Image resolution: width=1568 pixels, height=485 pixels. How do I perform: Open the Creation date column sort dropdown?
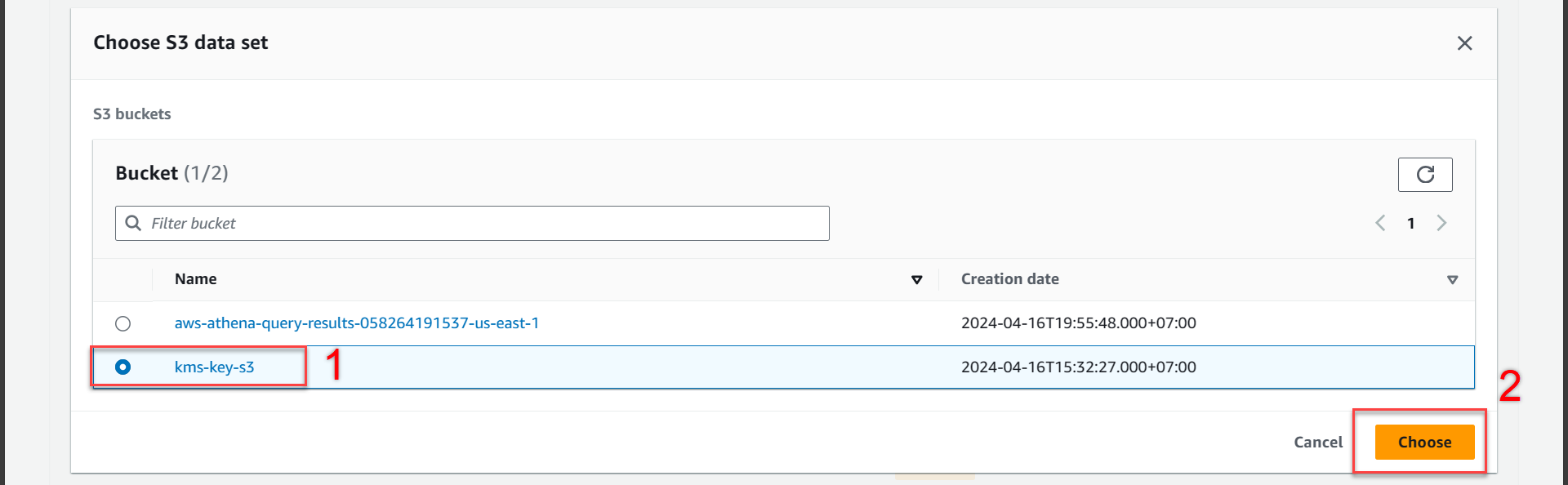pos(1453,279)
